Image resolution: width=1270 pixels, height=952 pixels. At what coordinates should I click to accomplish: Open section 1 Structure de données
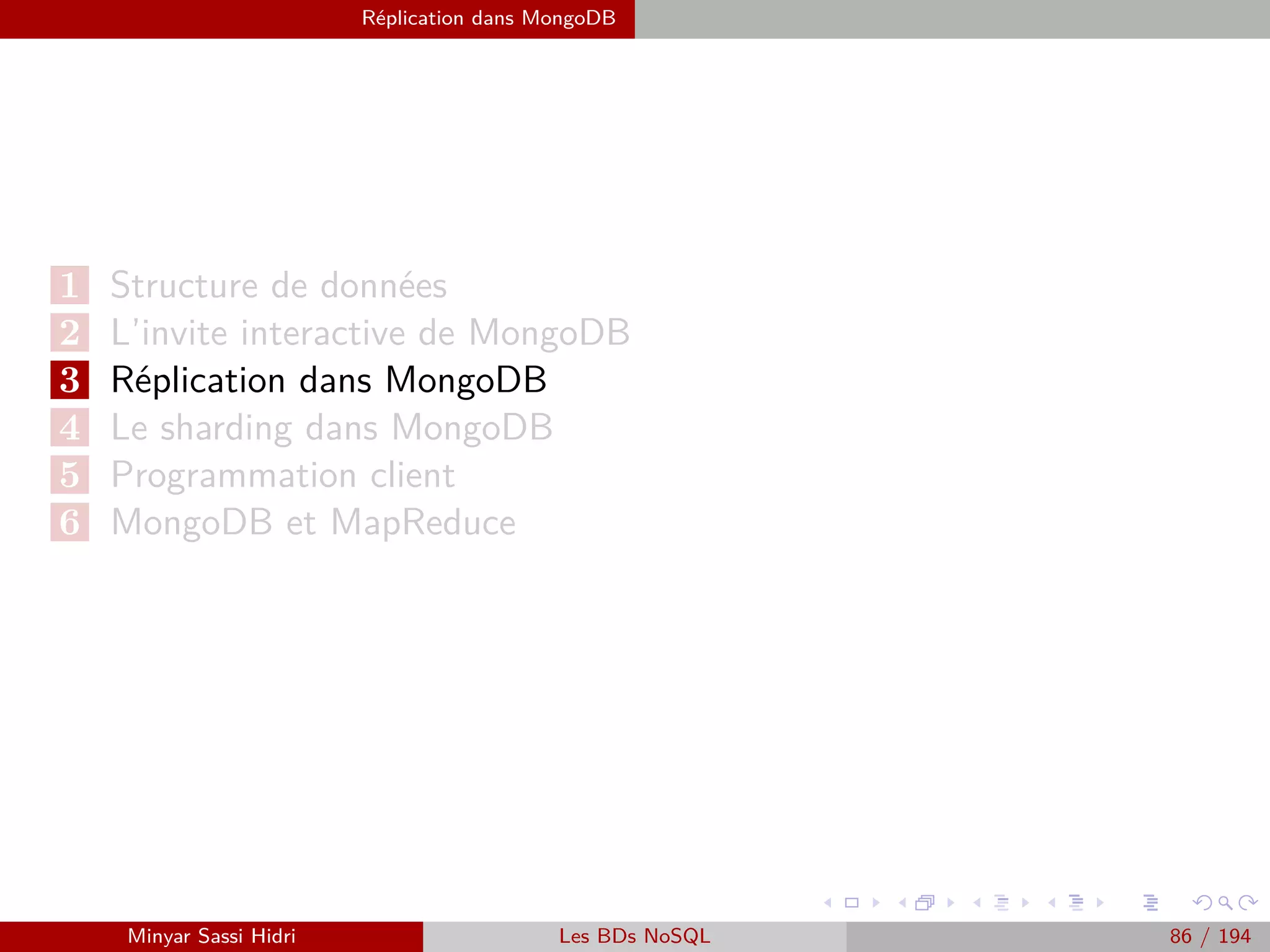tap(278, 285)
